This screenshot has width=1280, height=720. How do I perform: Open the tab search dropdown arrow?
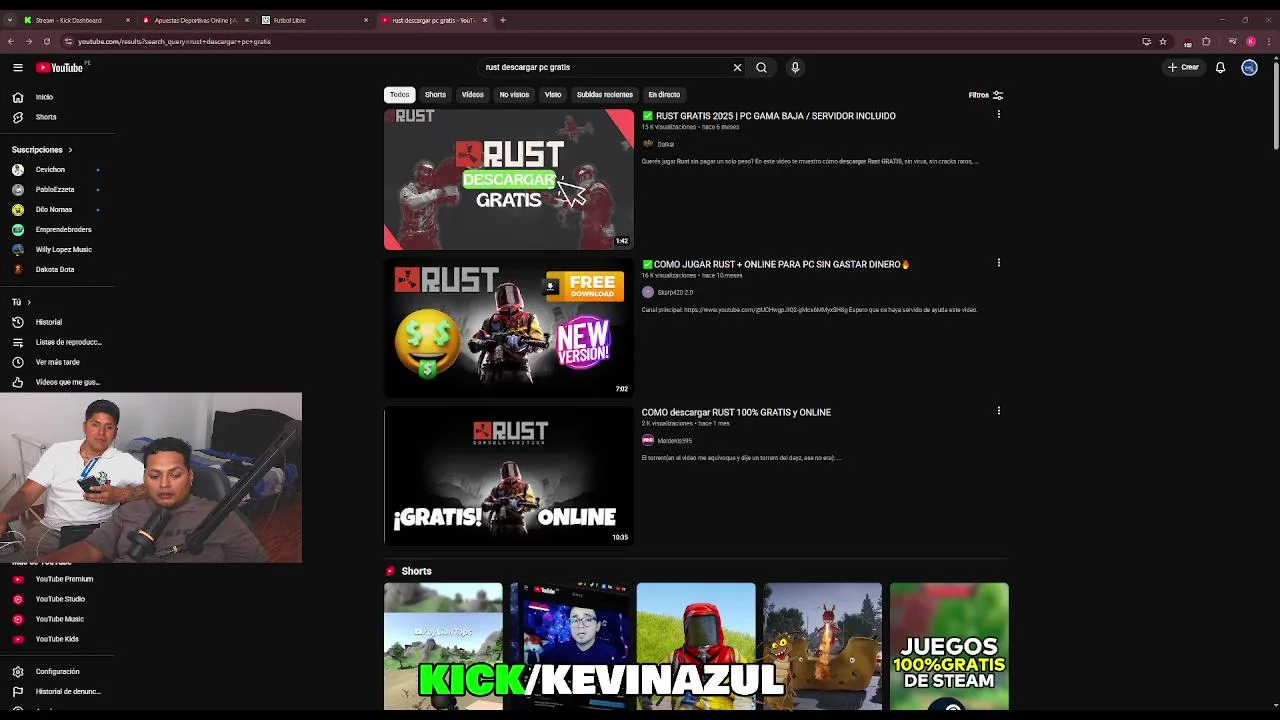[10, 20]
